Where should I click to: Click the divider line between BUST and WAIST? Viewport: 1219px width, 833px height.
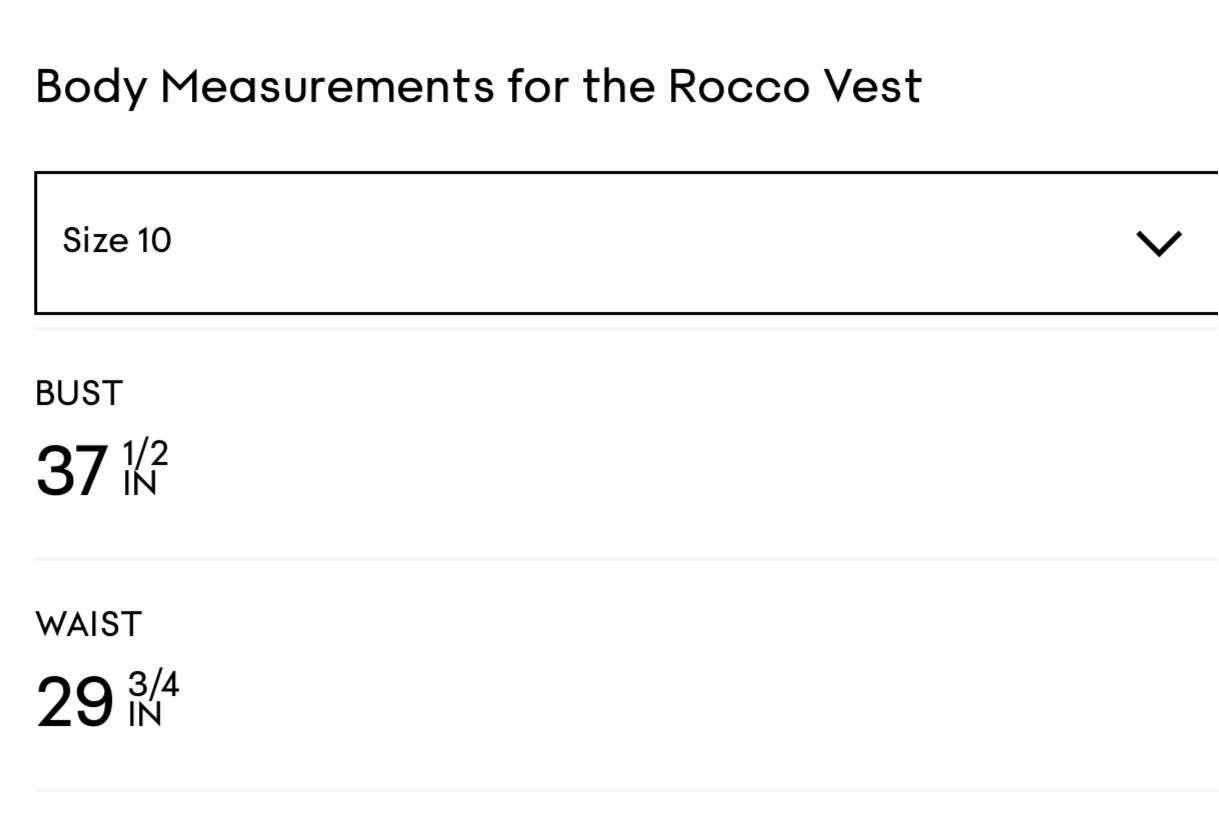coord(600,557)
